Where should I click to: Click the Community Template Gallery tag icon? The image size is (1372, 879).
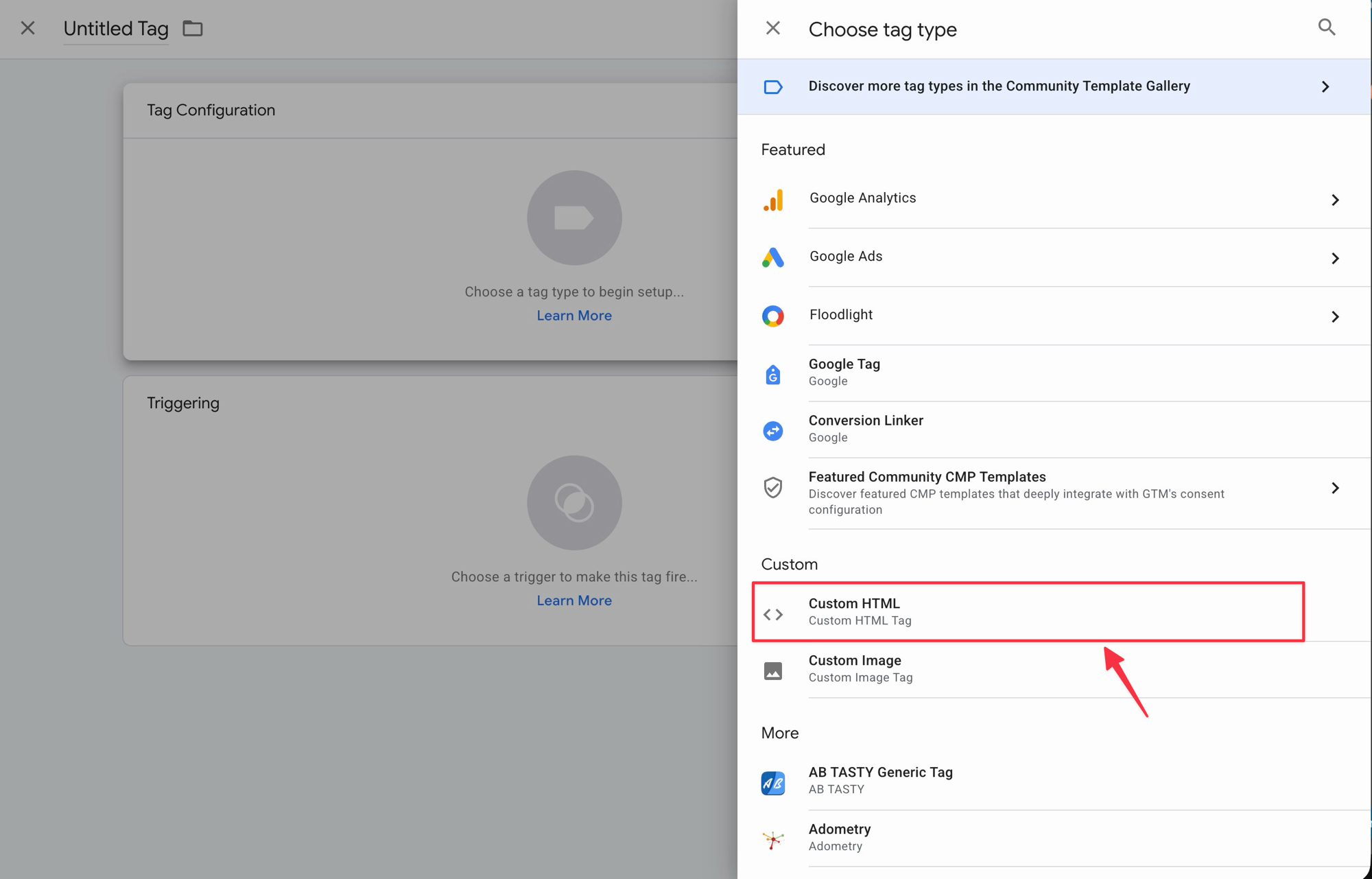point(773,86)
